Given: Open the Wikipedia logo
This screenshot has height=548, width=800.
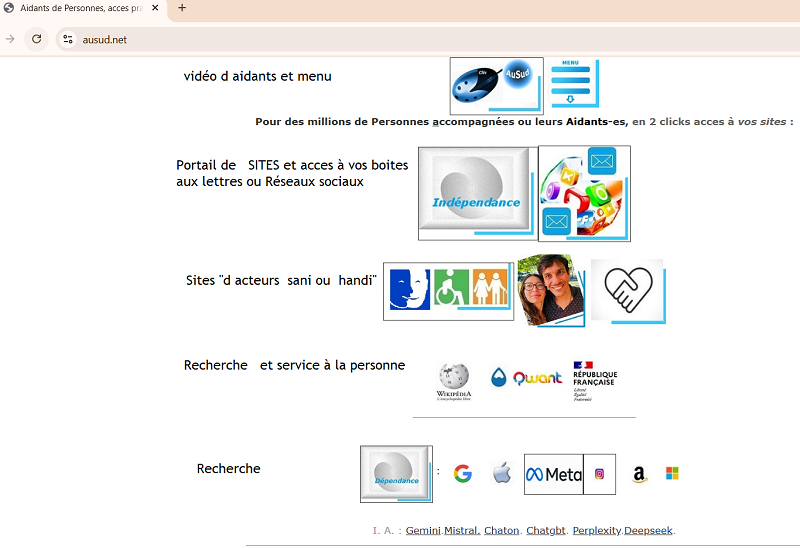Looking at the screenshot, I should (454, 380).
